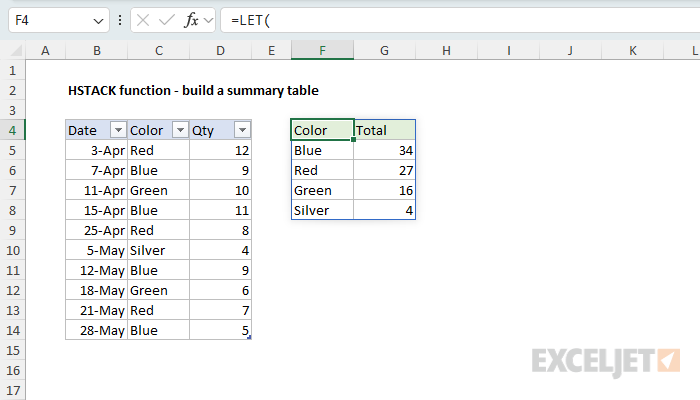The width and height of the screenshot is (700, 400).
Task: Click the Qty cell showing 7
Action: [221, 310]
